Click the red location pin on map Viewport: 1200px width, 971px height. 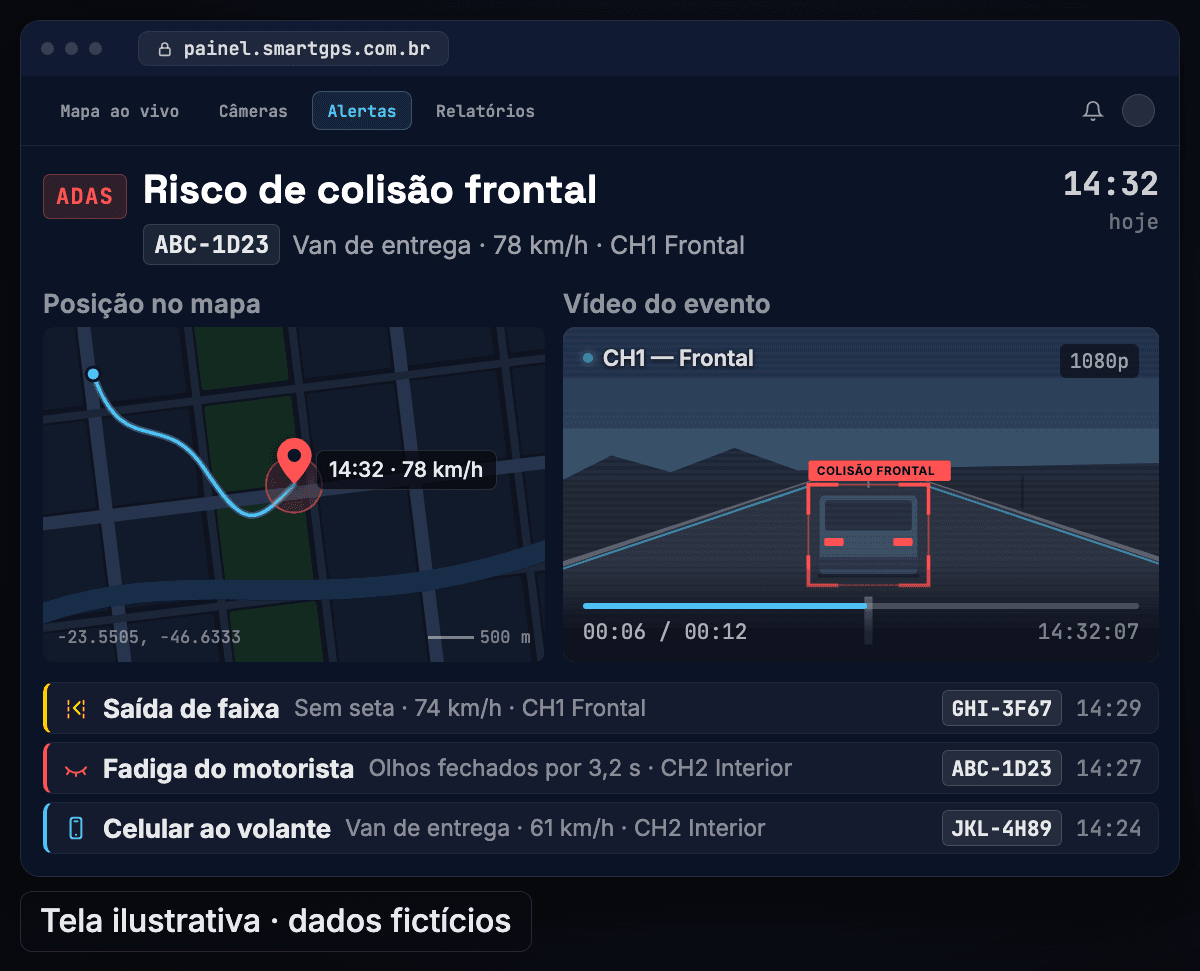[293, 462]
